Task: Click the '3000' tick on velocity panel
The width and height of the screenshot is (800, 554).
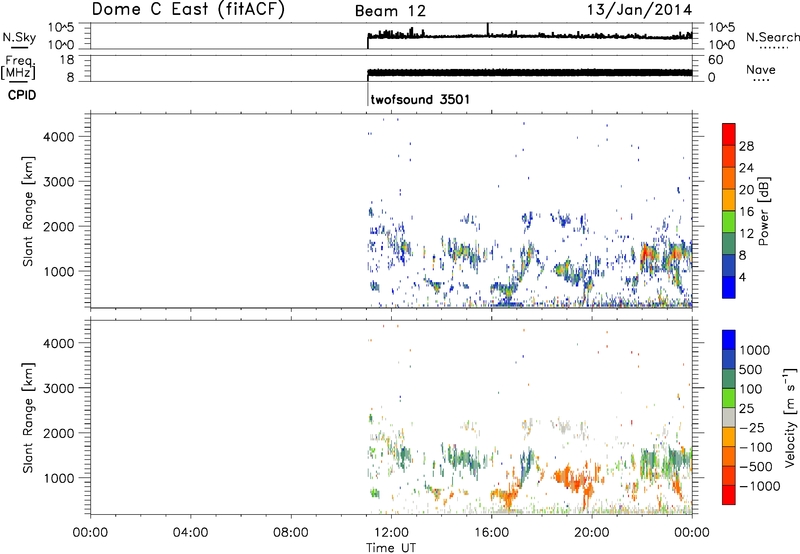Action: tap(59, 388)
